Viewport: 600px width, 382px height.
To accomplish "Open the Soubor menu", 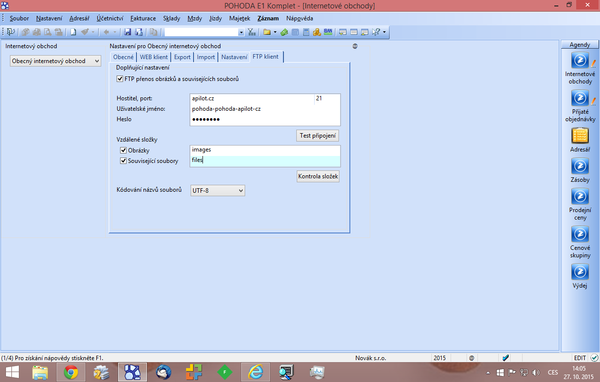I will point(19,18).
